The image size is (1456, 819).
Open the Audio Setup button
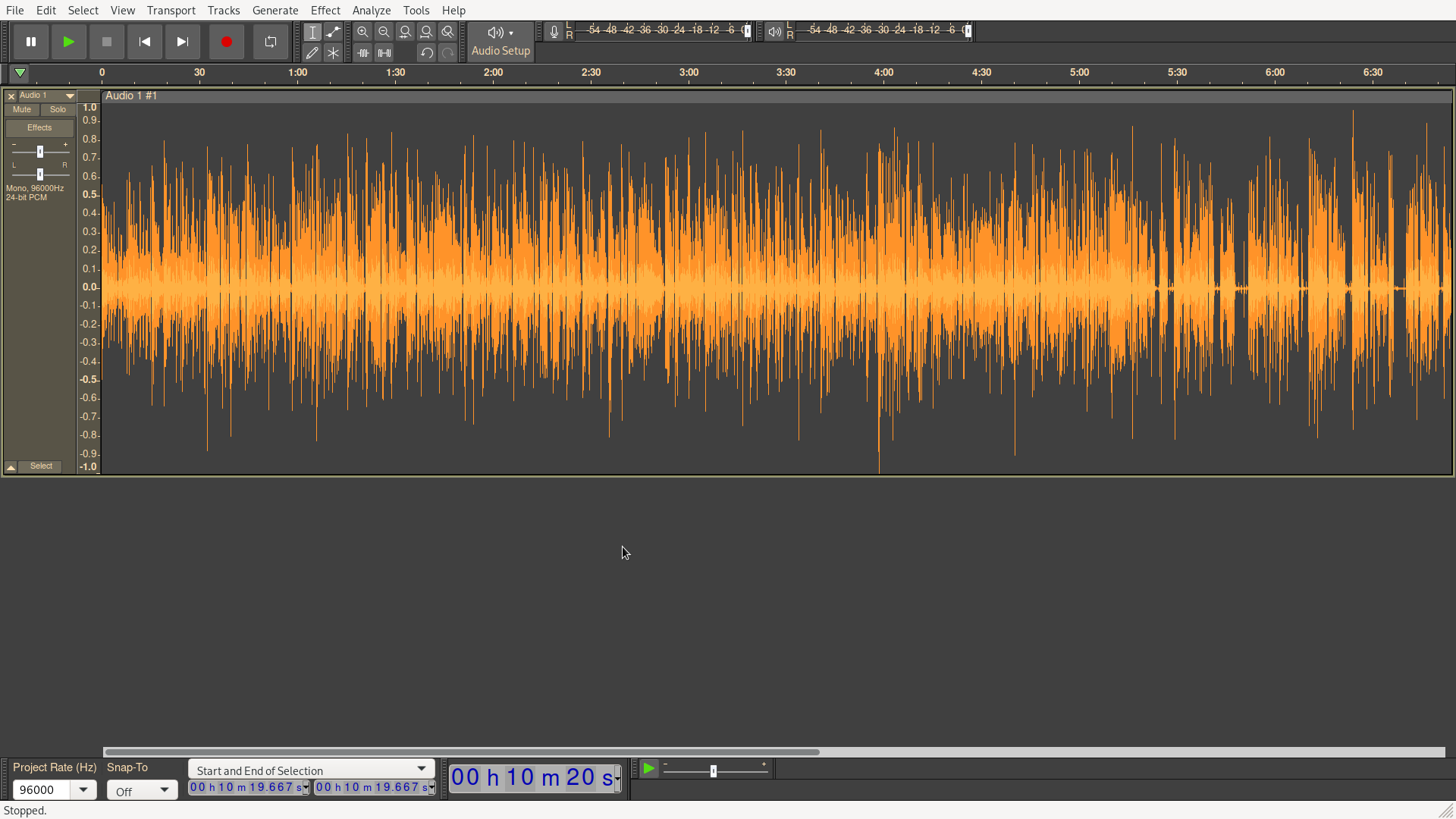pos(500,42)
